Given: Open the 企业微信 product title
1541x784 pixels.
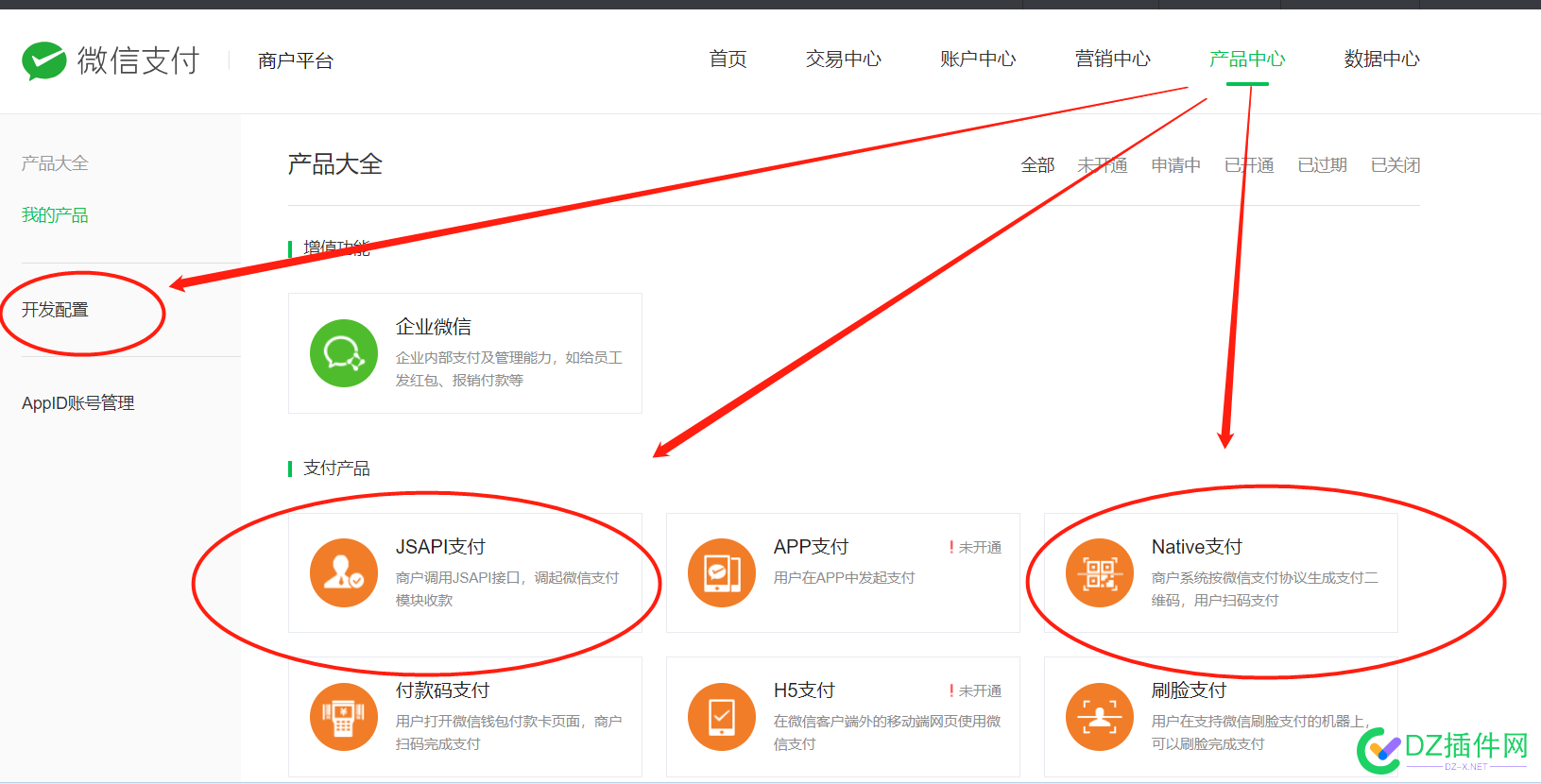Looking at the screenshot, I should pyautogui.click(x=434, y=327).
